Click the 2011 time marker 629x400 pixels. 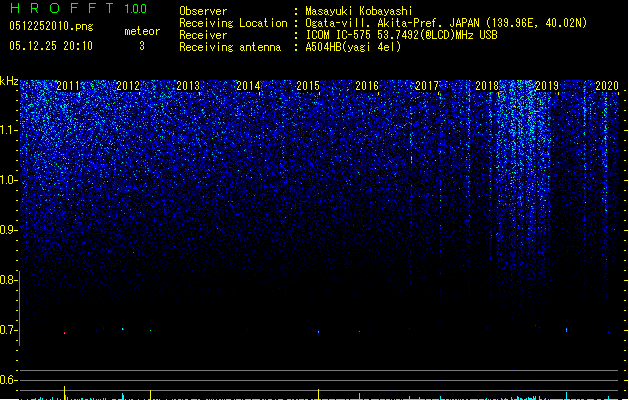(68, 85)
